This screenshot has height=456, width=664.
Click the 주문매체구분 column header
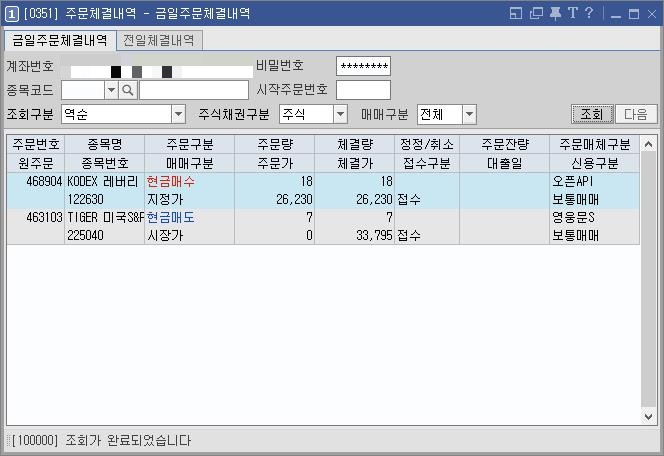(595, 145)
